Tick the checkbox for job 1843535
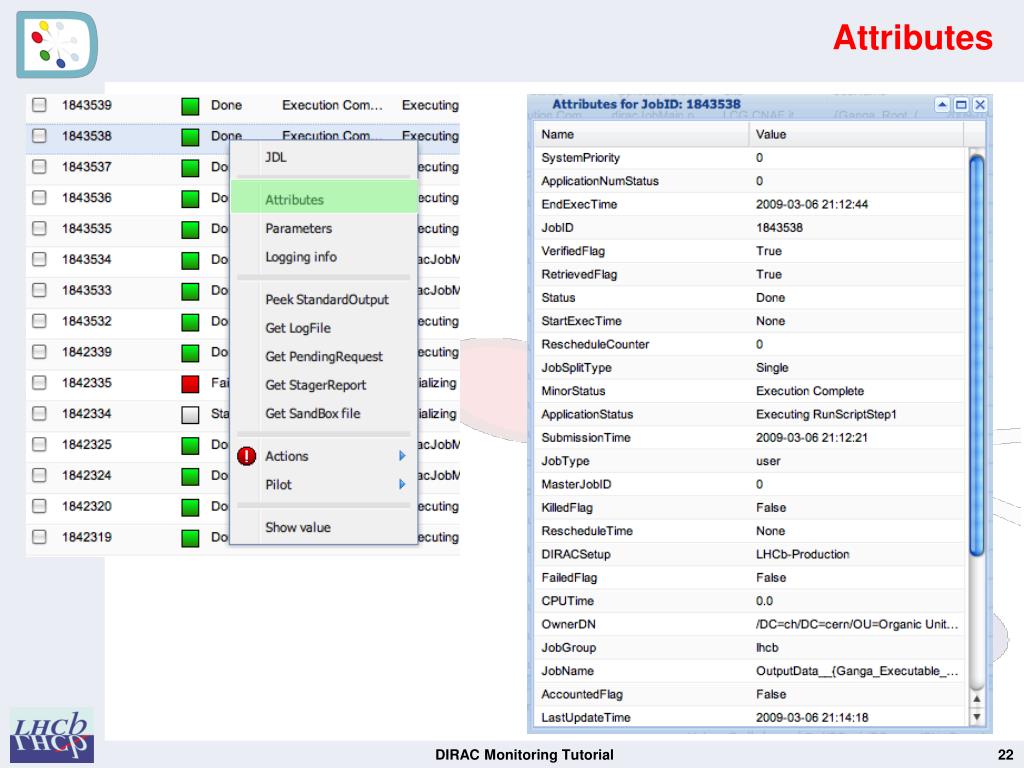The width and height of the screenshot is (1024, 768). point(39,228)
